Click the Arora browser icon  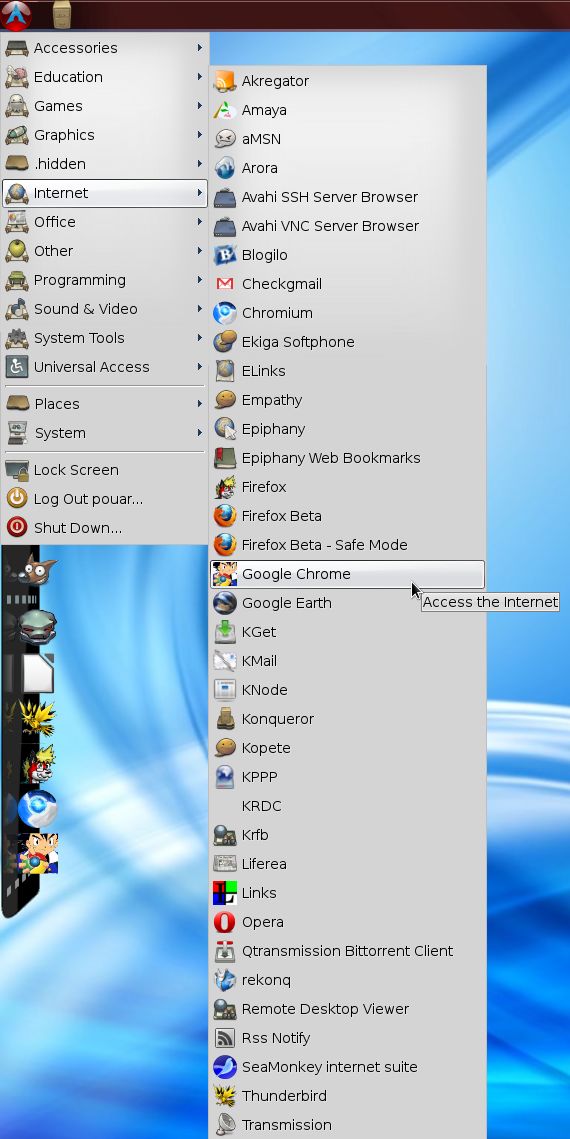click(x=225, y=168)
